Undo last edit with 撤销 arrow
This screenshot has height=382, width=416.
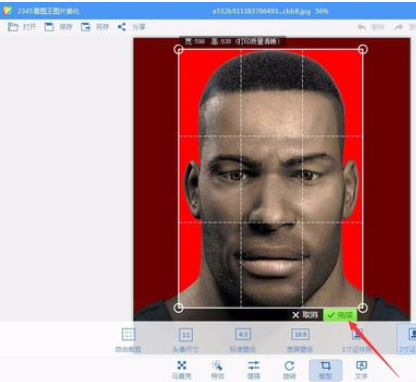click(x=371, y=27)
